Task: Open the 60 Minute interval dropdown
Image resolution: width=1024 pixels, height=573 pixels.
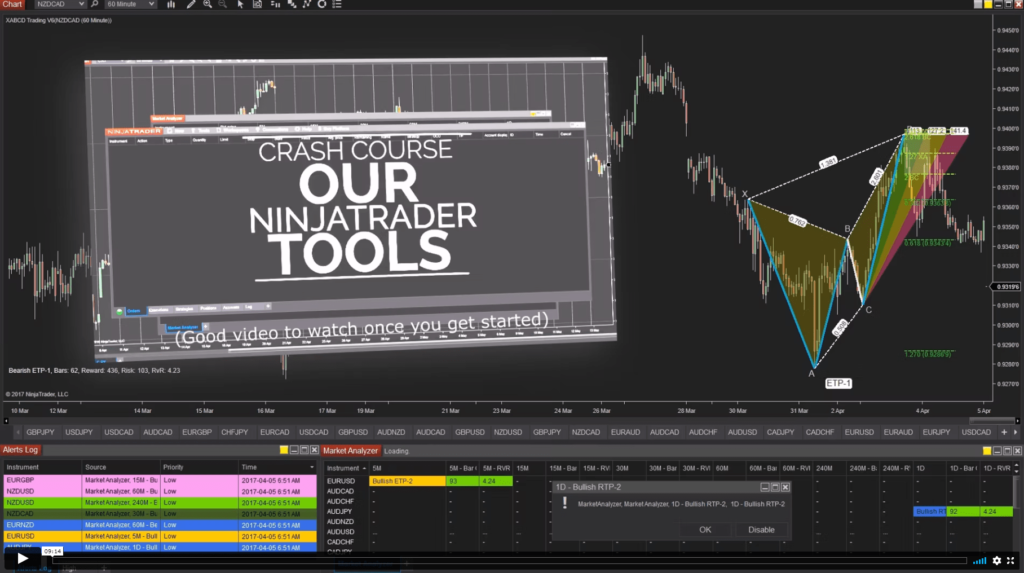Action: coord(131,4)
